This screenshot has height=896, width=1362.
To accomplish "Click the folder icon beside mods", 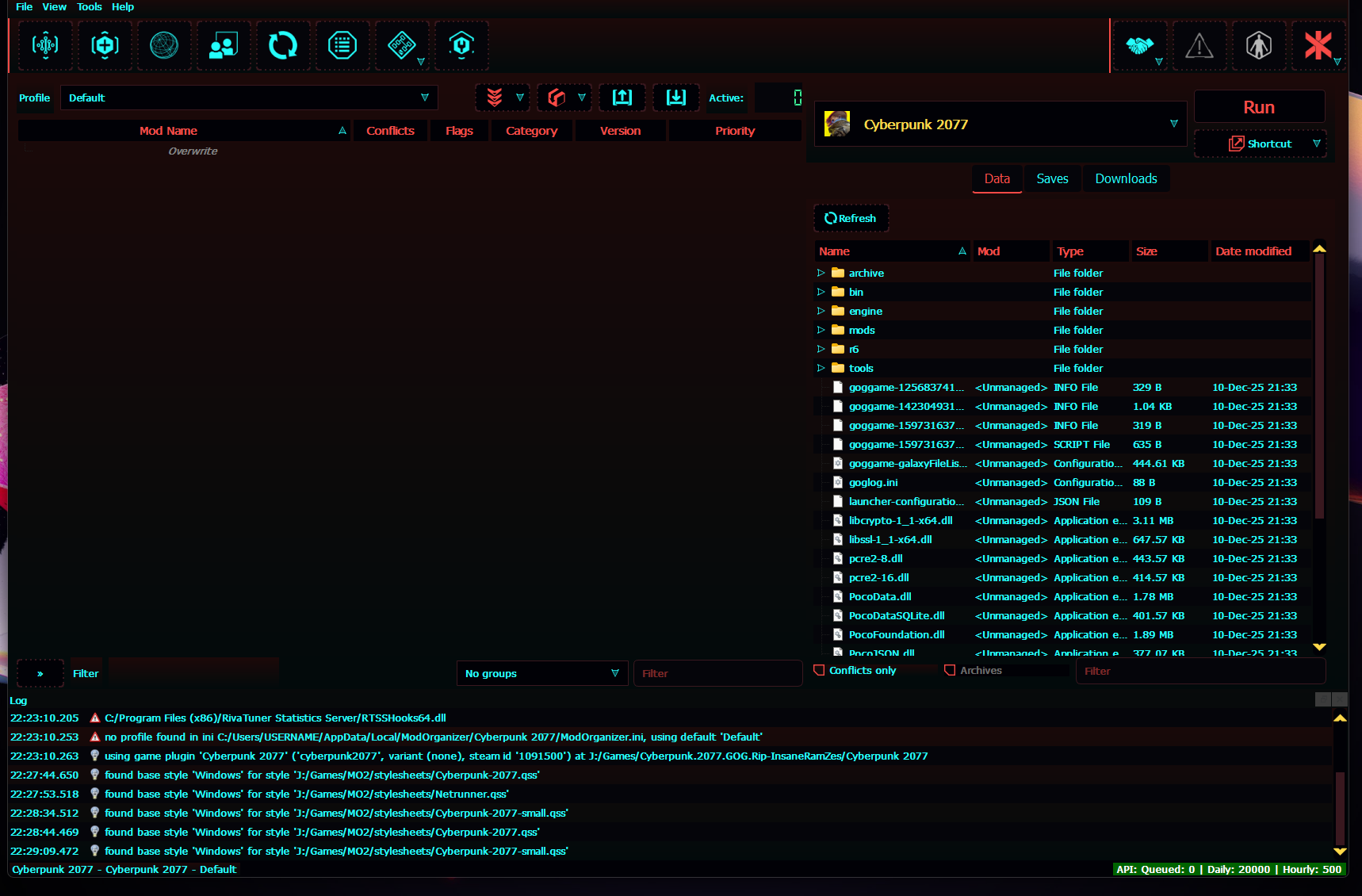I will coord(838,330).
